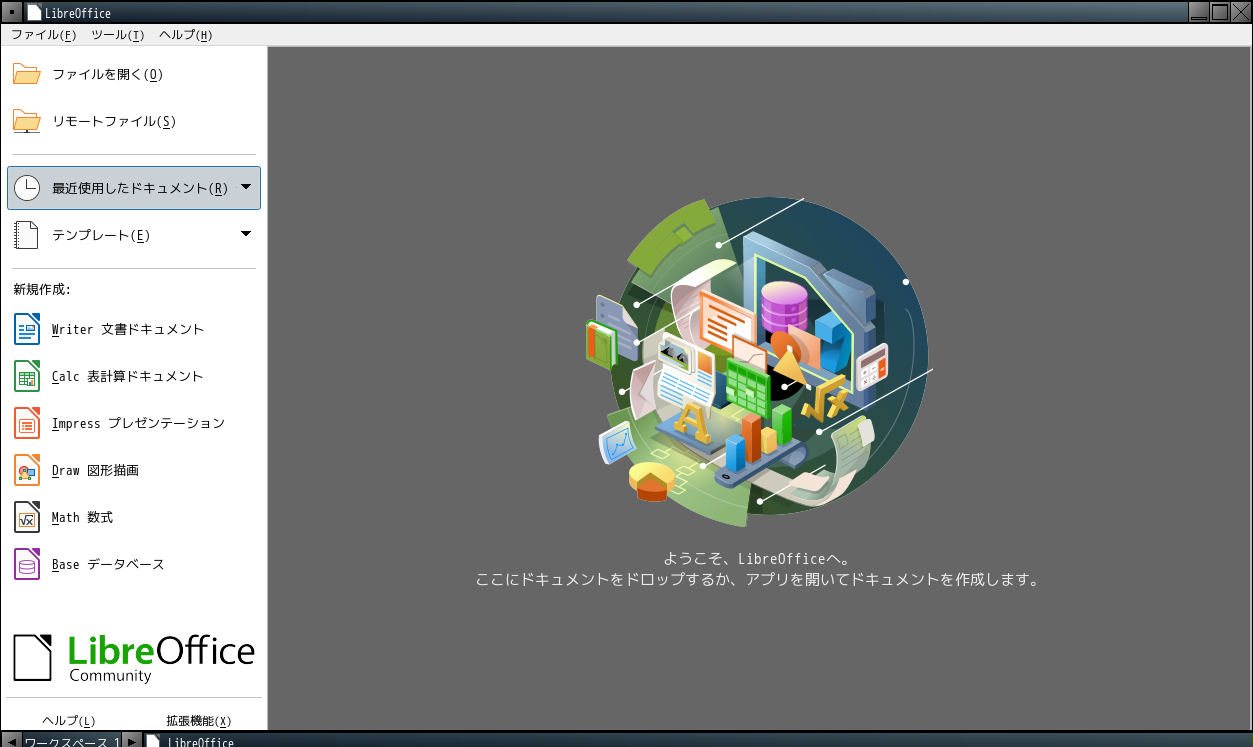
Task: Create an Impress プレゼンテーション
Action: point(134,423)
